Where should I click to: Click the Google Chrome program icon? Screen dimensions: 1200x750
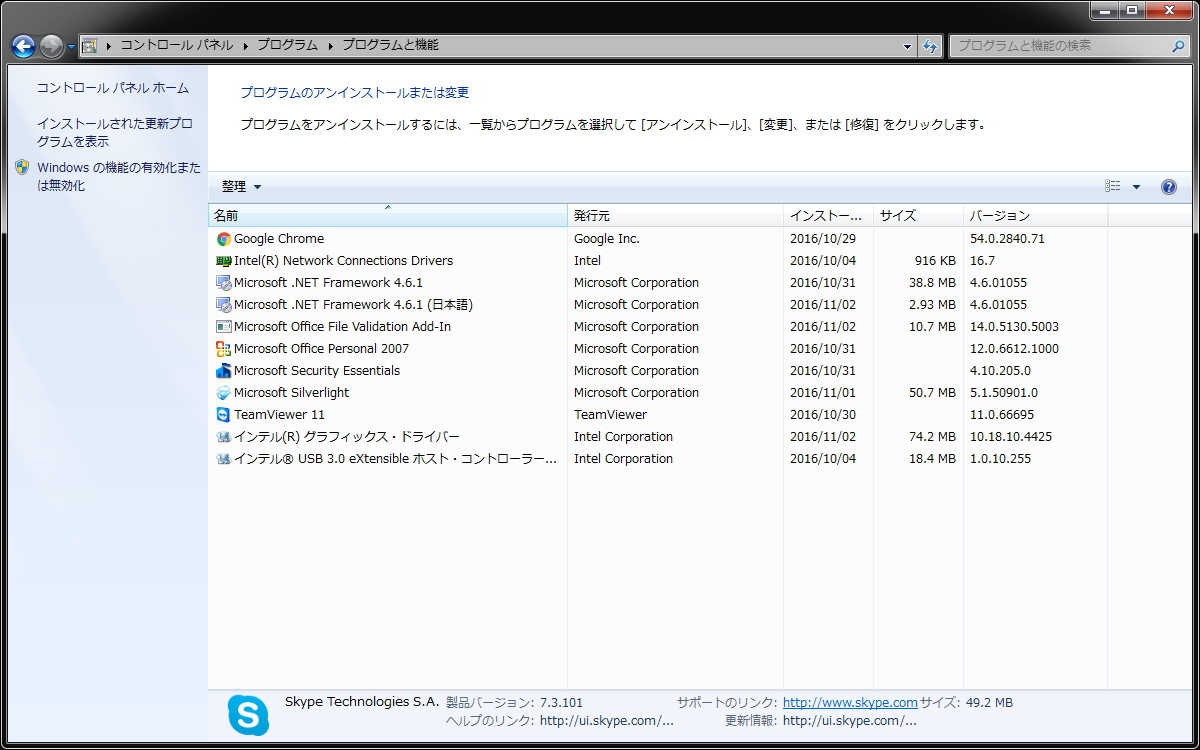coord(224,239)
